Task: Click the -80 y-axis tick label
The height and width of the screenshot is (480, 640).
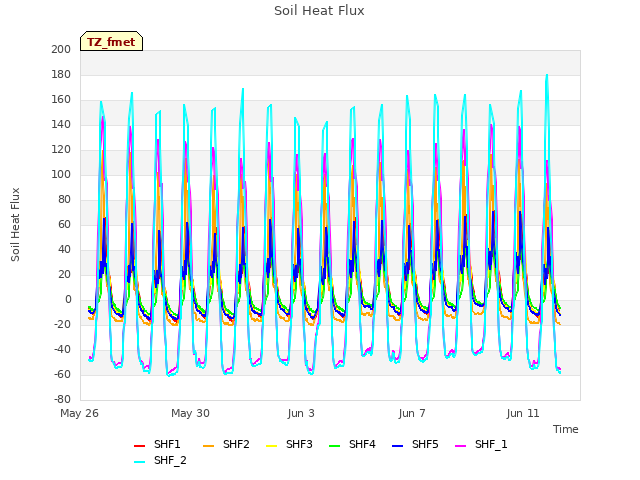Action: point(62,400)
